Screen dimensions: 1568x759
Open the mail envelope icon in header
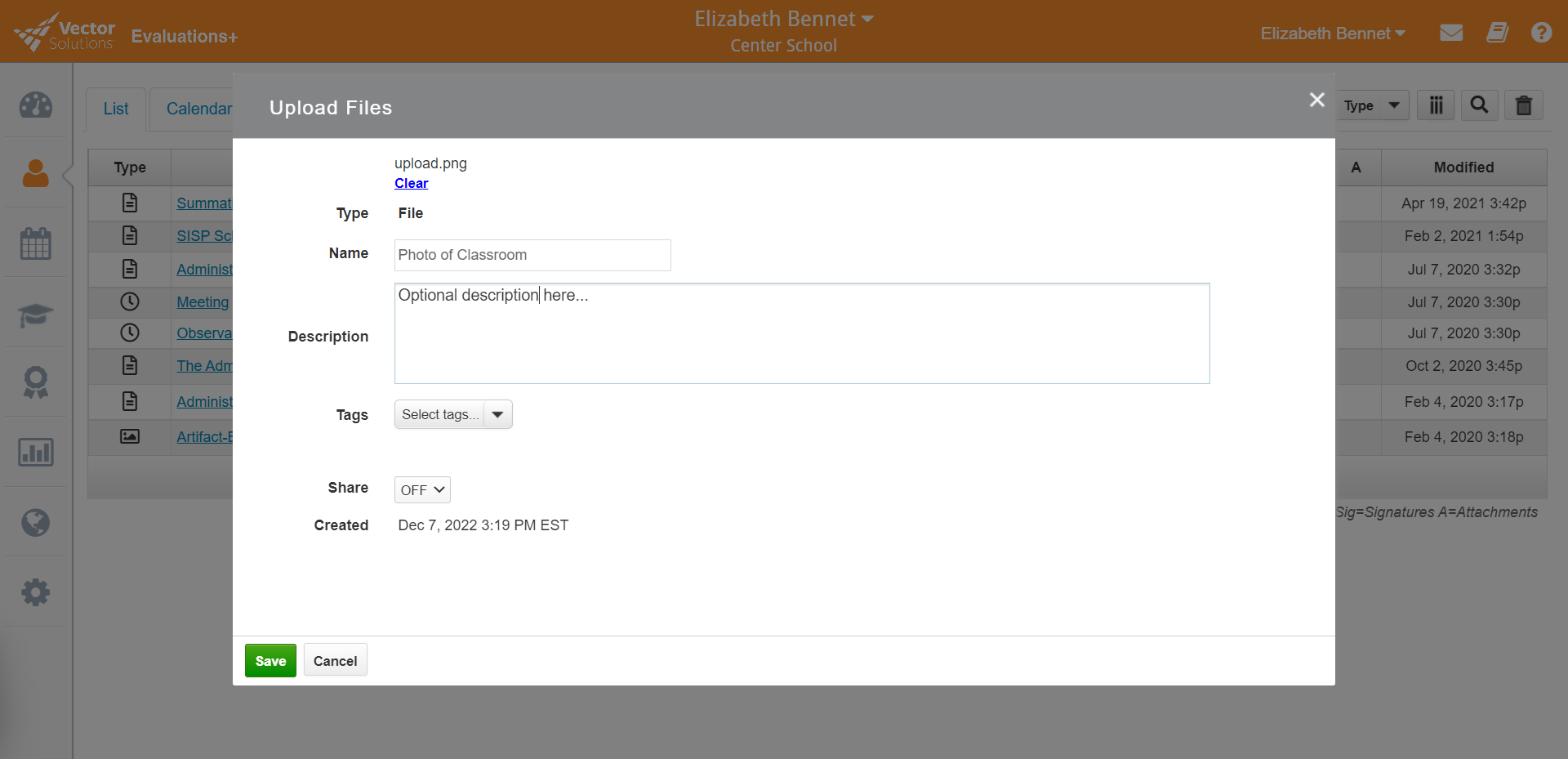(x=1450, y=33)
